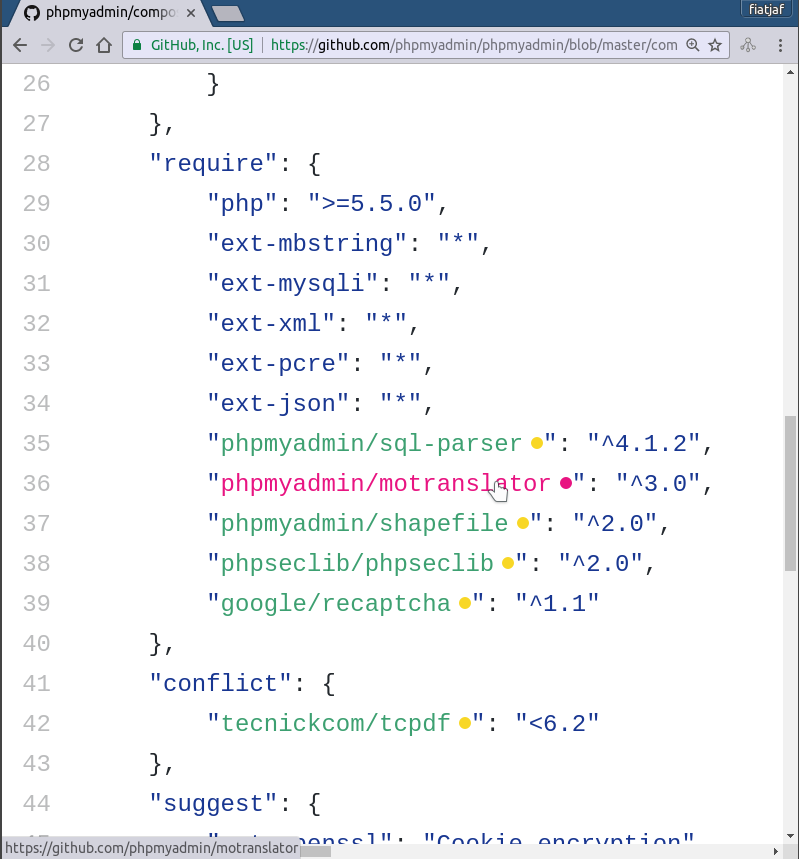Click the "suggest" key text
The width and height of the screenshot is (799, 859).
click(213, 804)
